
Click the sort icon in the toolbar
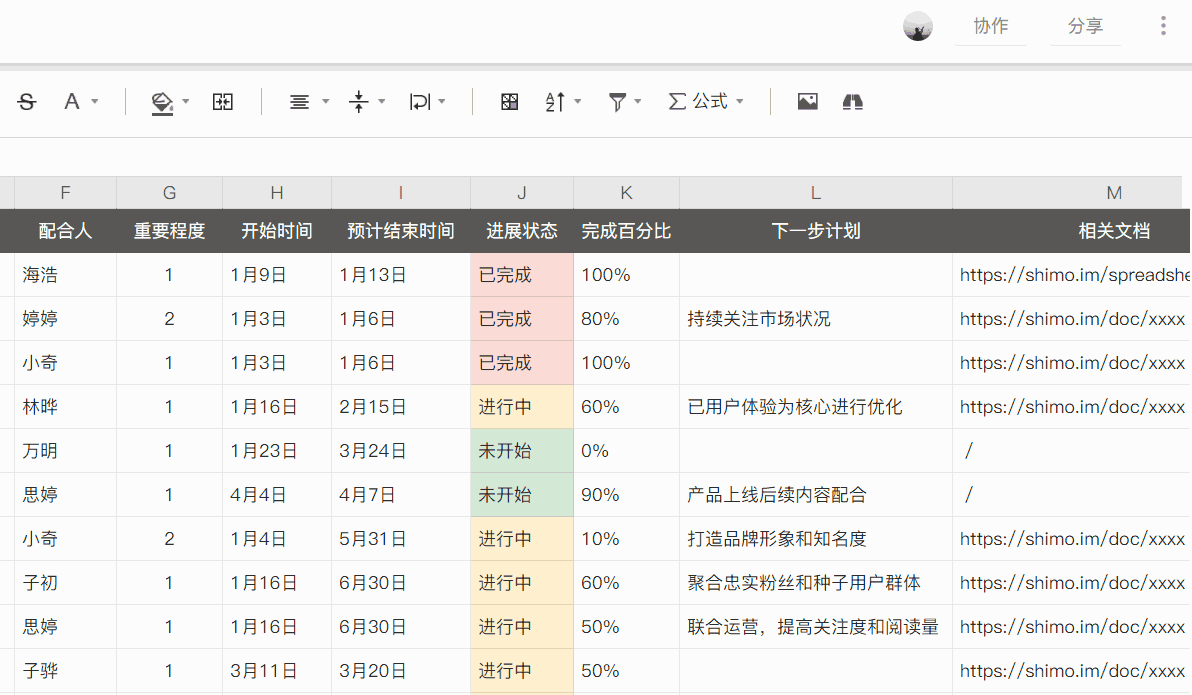coord(558,101)
